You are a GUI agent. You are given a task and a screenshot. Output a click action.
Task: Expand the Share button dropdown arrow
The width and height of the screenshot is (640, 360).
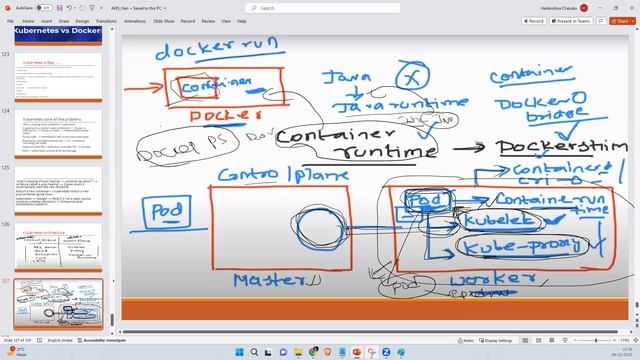tap(633, 21)
